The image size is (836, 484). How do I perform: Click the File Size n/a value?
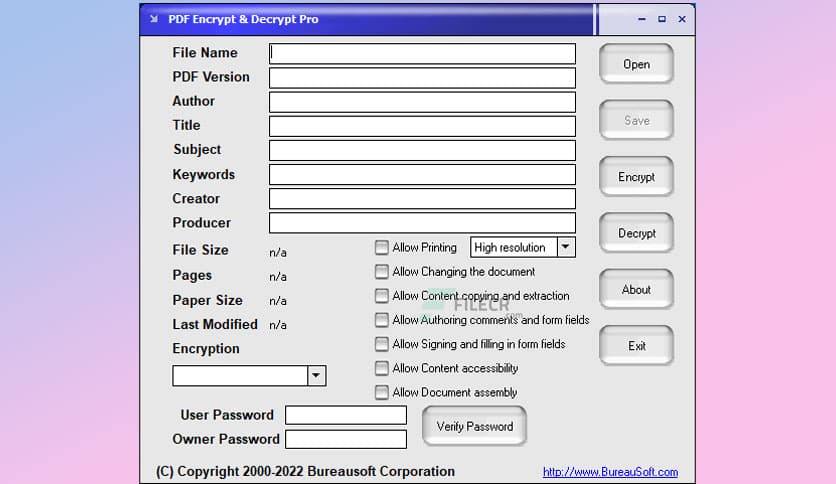(278, 252)
